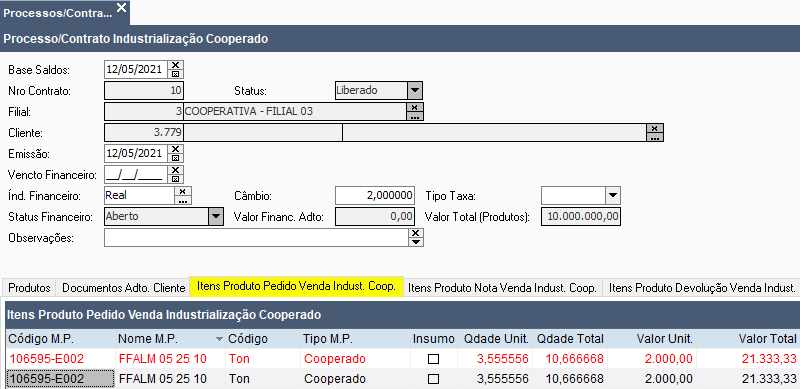The height and width of the screenshot is (389, 800).
Task: Switch to the Produtos tab
Action: click(x=29, y=287)
